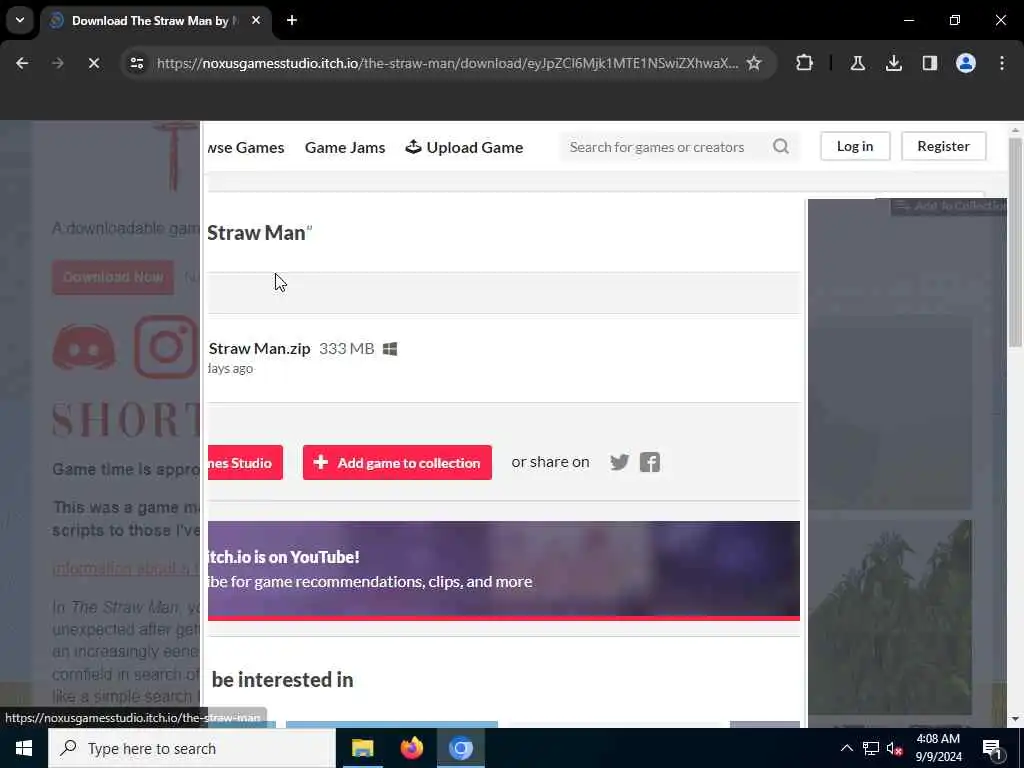
Task: Go back to the previous page
Action: pyautogui.click(x=22, y=63)
